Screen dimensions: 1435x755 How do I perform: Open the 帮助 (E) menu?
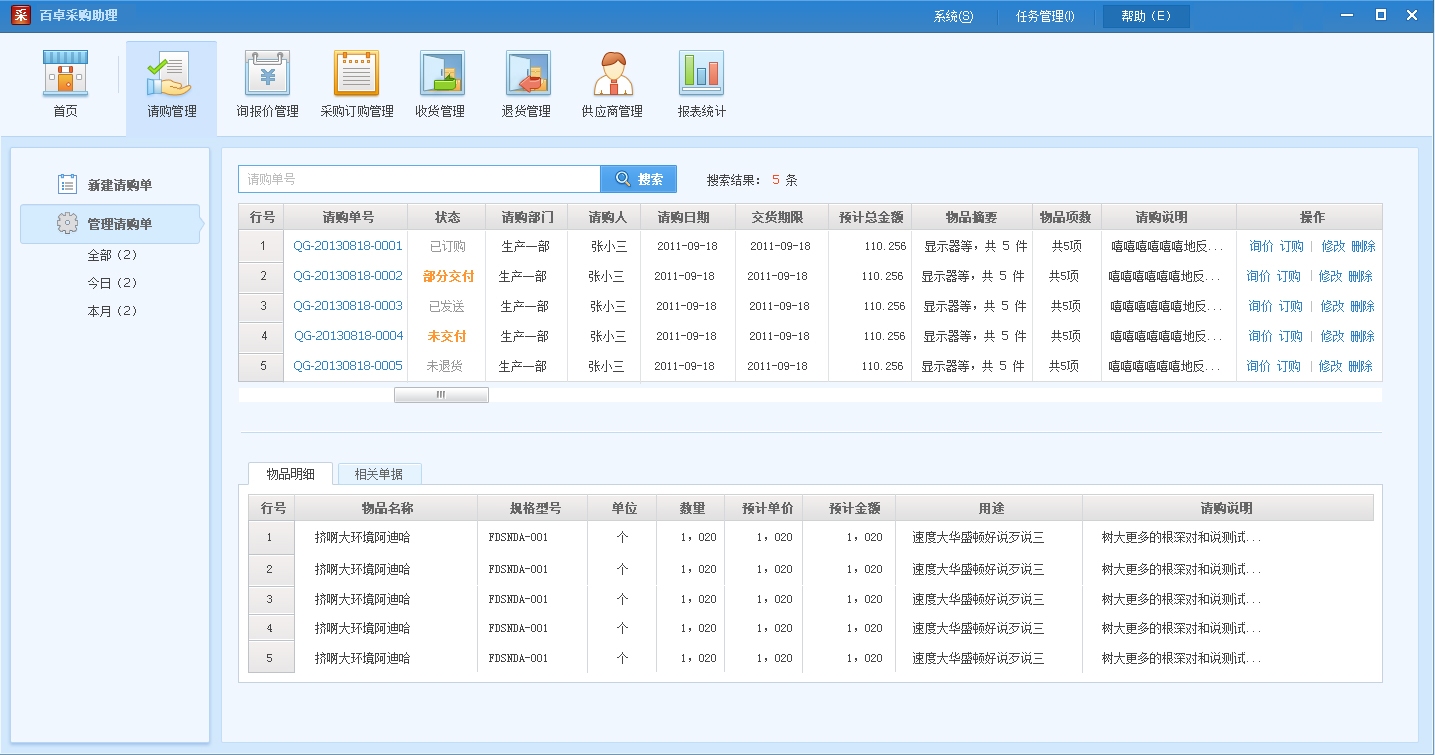tap(1146, 16)
